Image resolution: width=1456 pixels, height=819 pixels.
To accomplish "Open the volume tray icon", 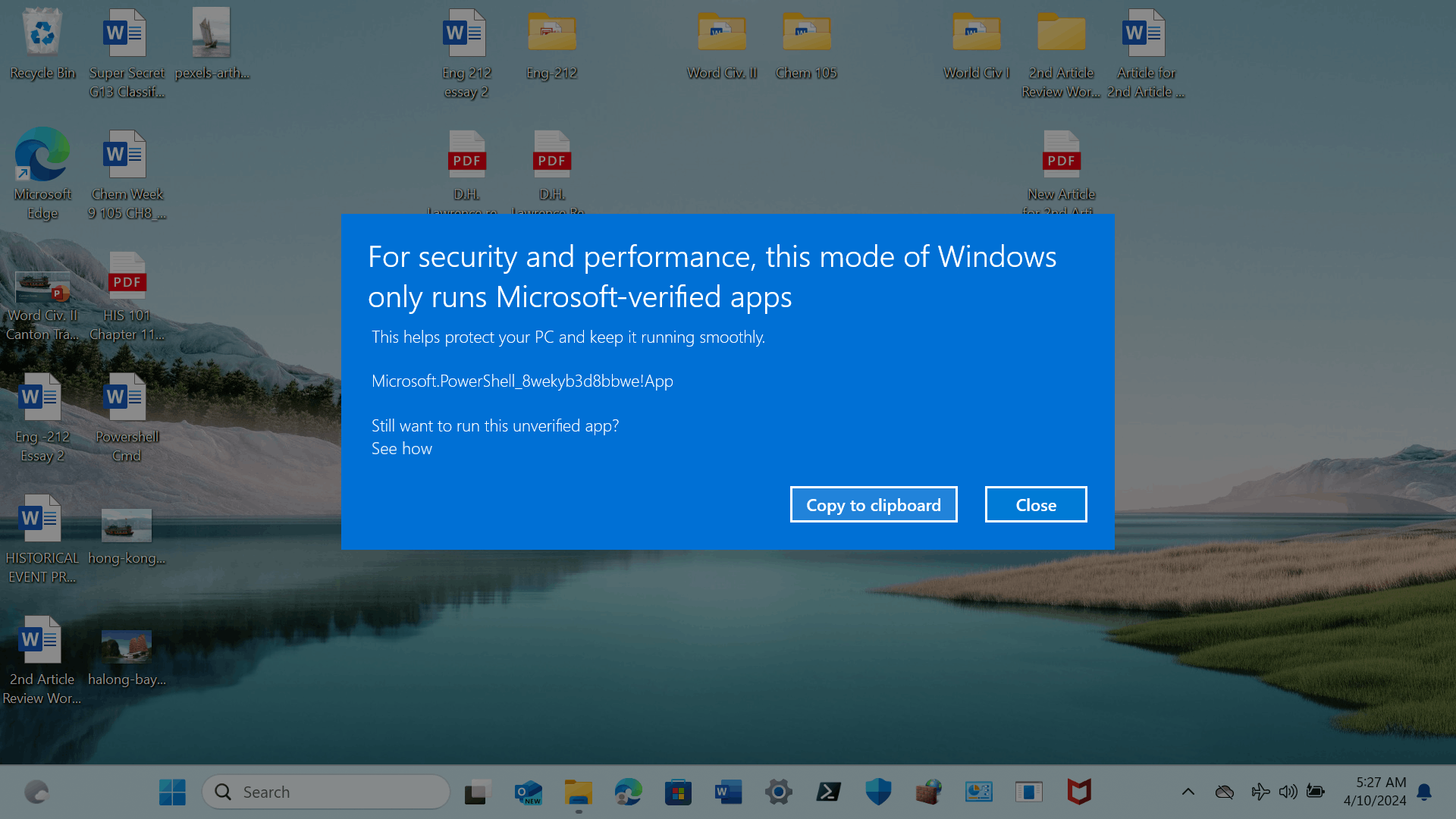I will click(1288, 792).
